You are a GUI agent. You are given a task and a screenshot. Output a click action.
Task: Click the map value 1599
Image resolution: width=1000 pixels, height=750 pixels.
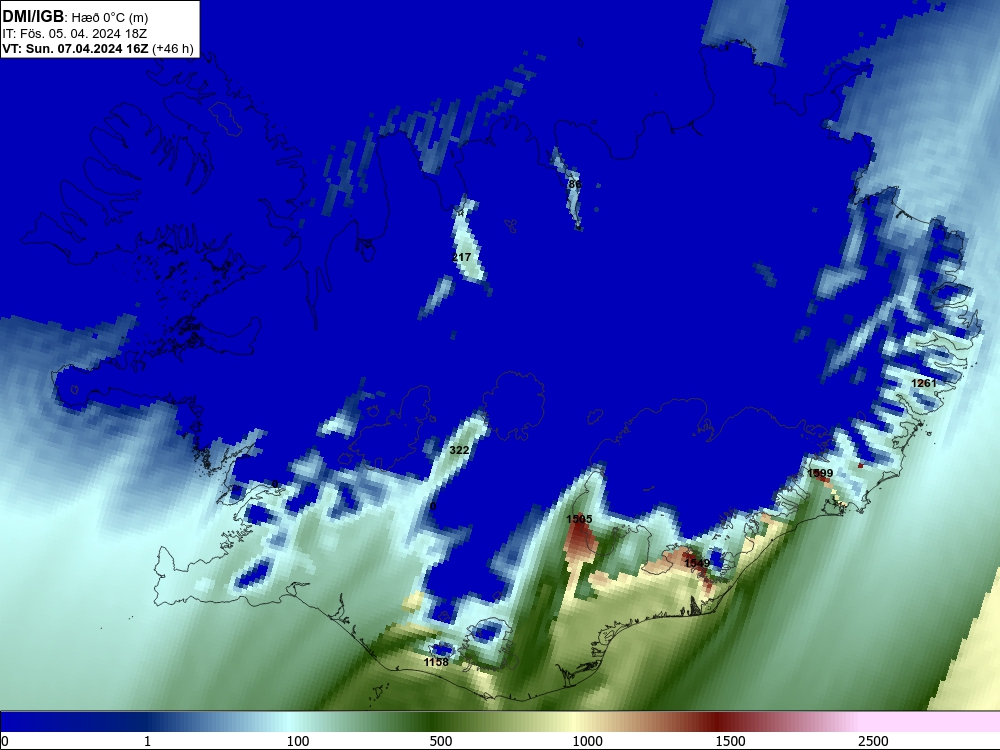(x=820, y=473)
